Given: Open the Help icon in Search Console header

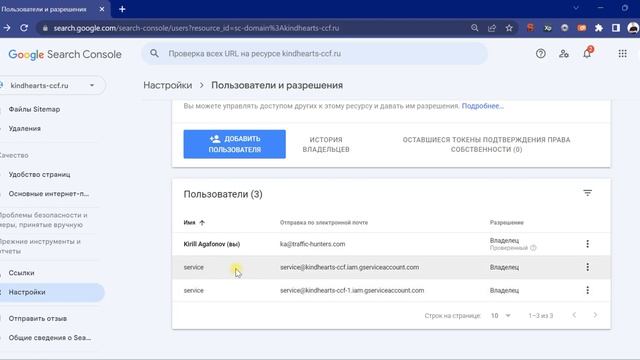Looking at the screenshot, I should pos(540,53).
